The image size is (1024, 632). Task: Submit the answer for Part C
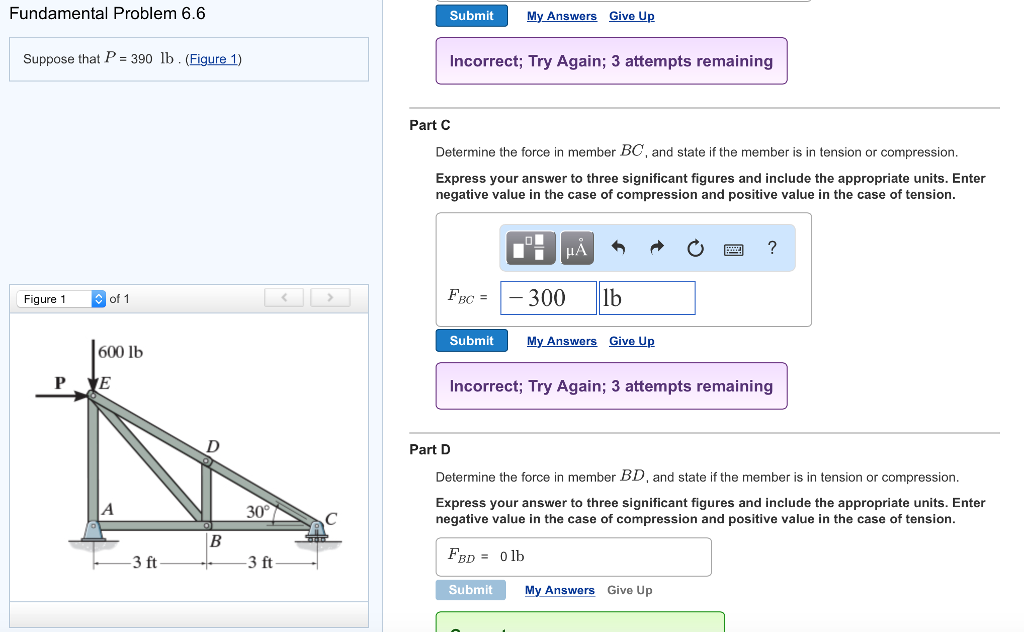click(x=471, y=340)
